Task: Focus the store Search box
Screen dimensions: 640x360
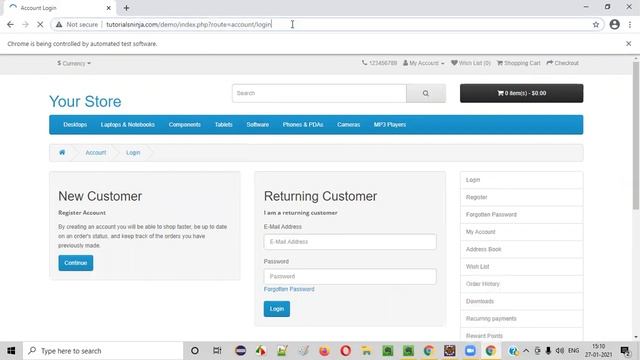Action: pyautogui.click(x=319, y=93)
